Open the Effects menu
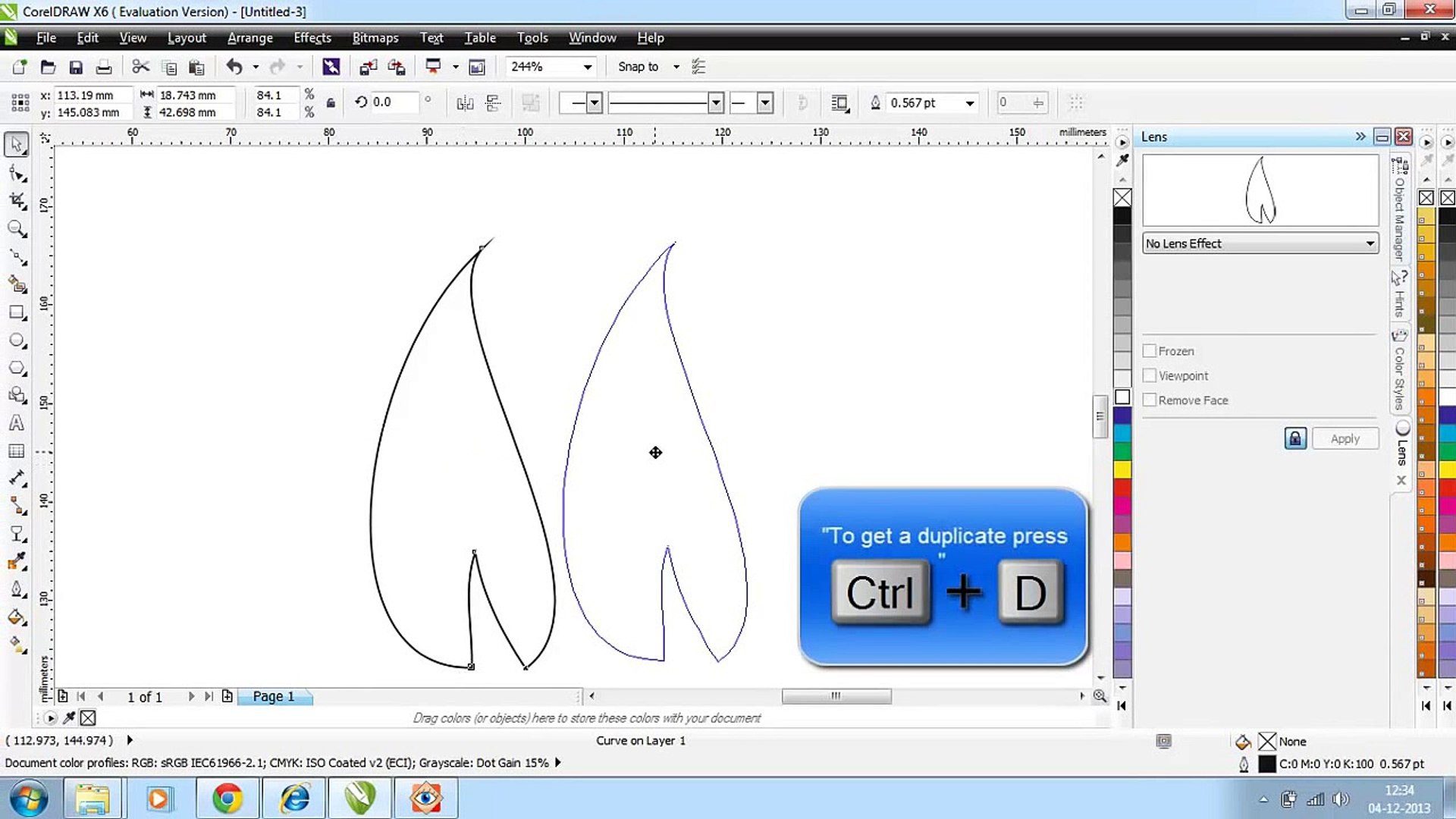Image resolution: width=1456 pixels, height=819 pixels. (x=312, y=38)
